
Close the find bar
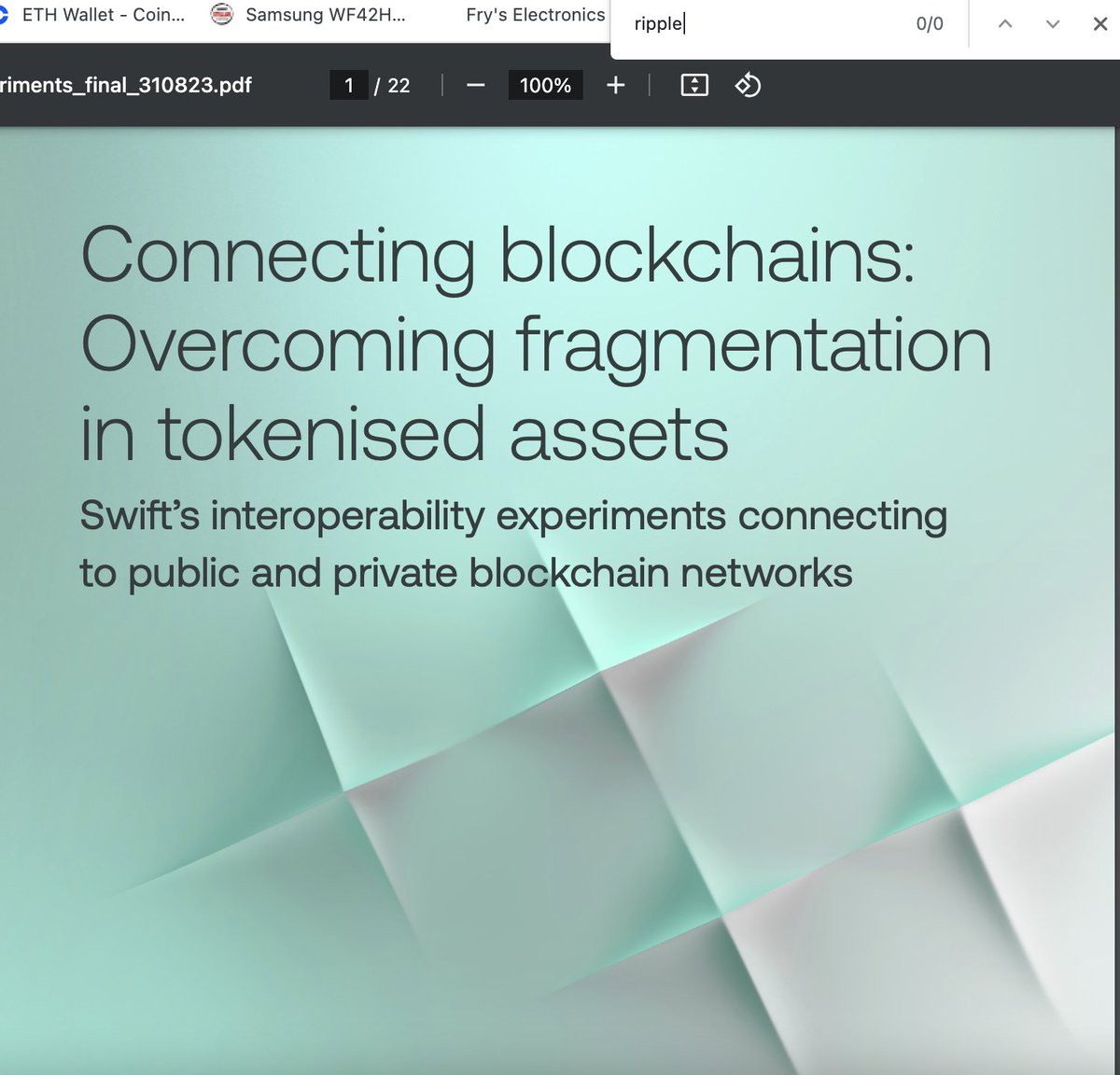pos(1100,24)
